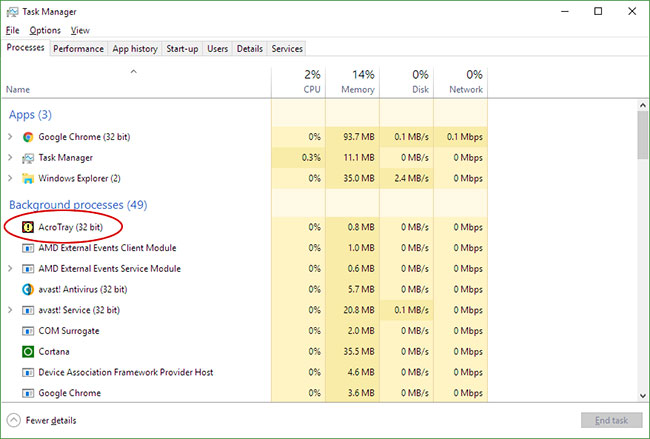Click the Windows Explorer folder icon
Image resolution: width=650 pixels, height=439 pixels.
tap(28, 179)
